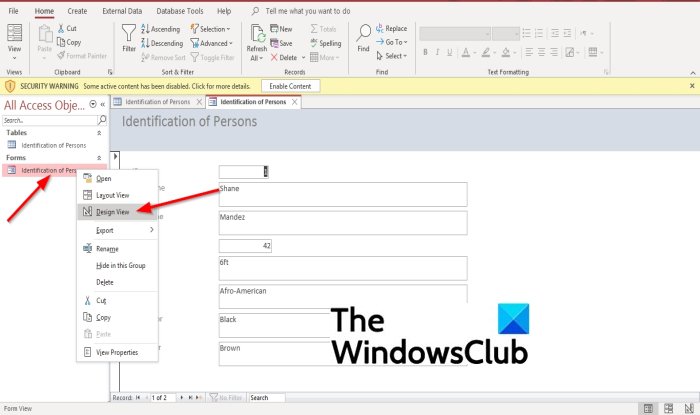Collapse the Tables group
The height and width of the screenshot is (415, 700).
[99, 133]
